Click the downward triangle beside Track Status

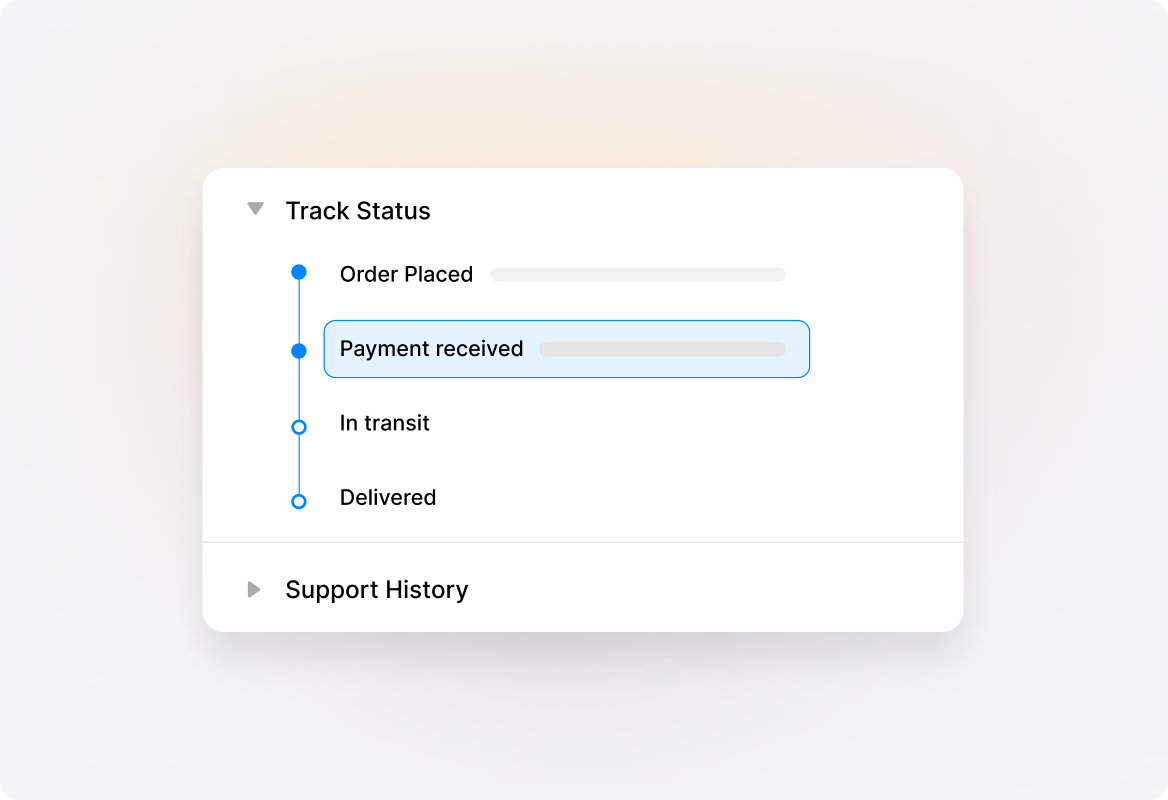pyautogui.click(x=256, y=208)
